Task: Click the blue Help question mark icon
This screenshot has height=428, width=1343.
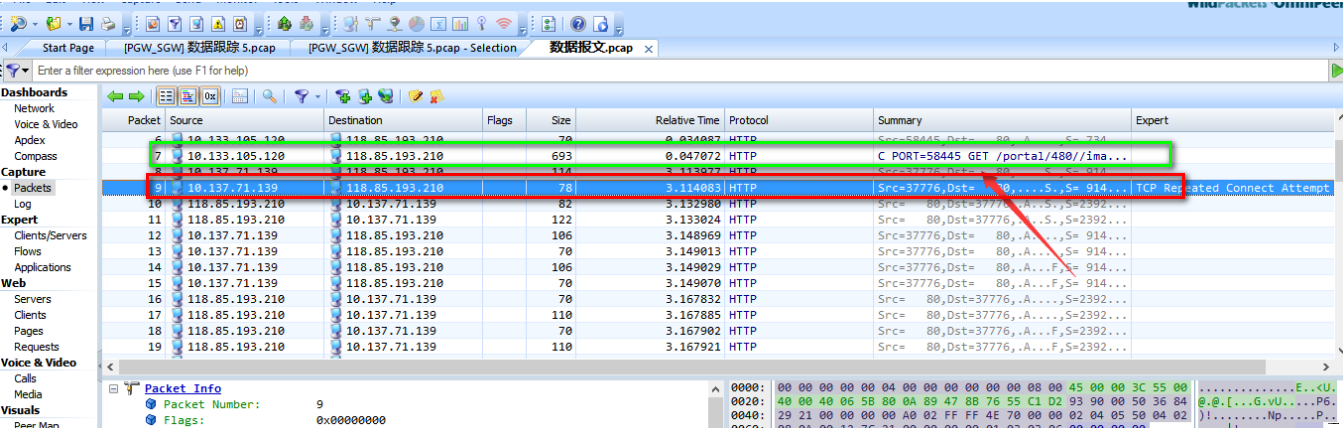Action: pyautogui.click(x=578, y=24)
